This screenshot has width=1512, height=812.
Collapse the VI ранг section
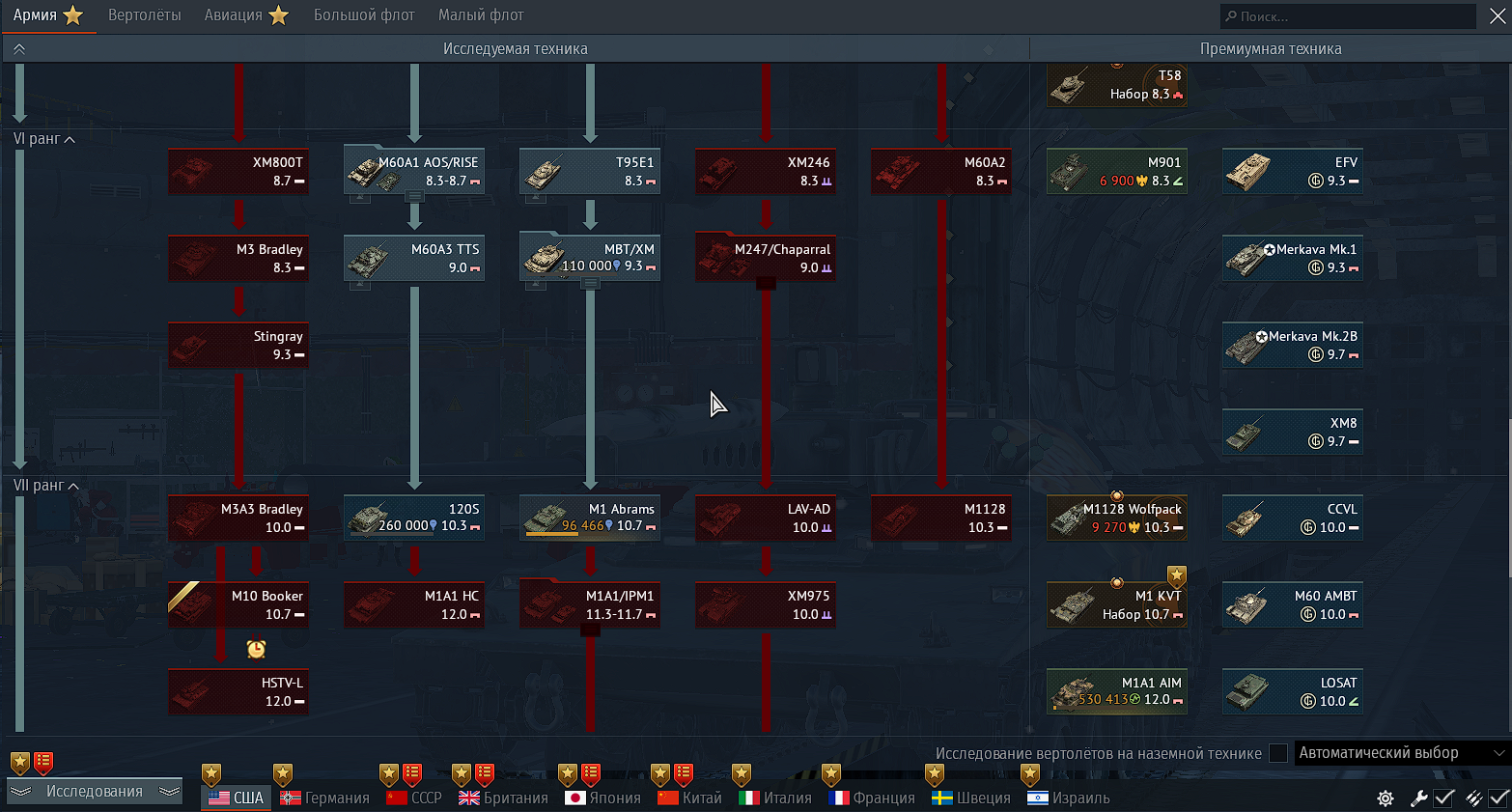(x=44, y=139)
